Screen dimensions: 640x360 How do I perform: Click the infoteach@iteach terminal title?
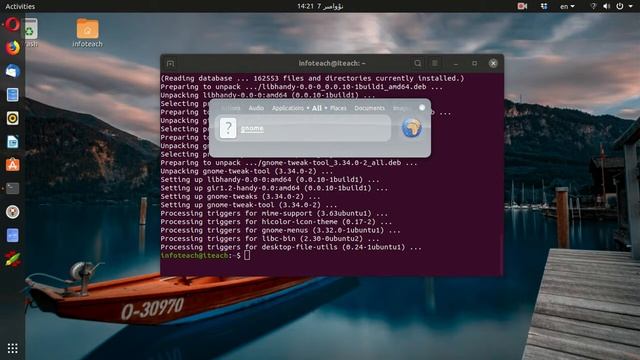click(x=332, y=63)
